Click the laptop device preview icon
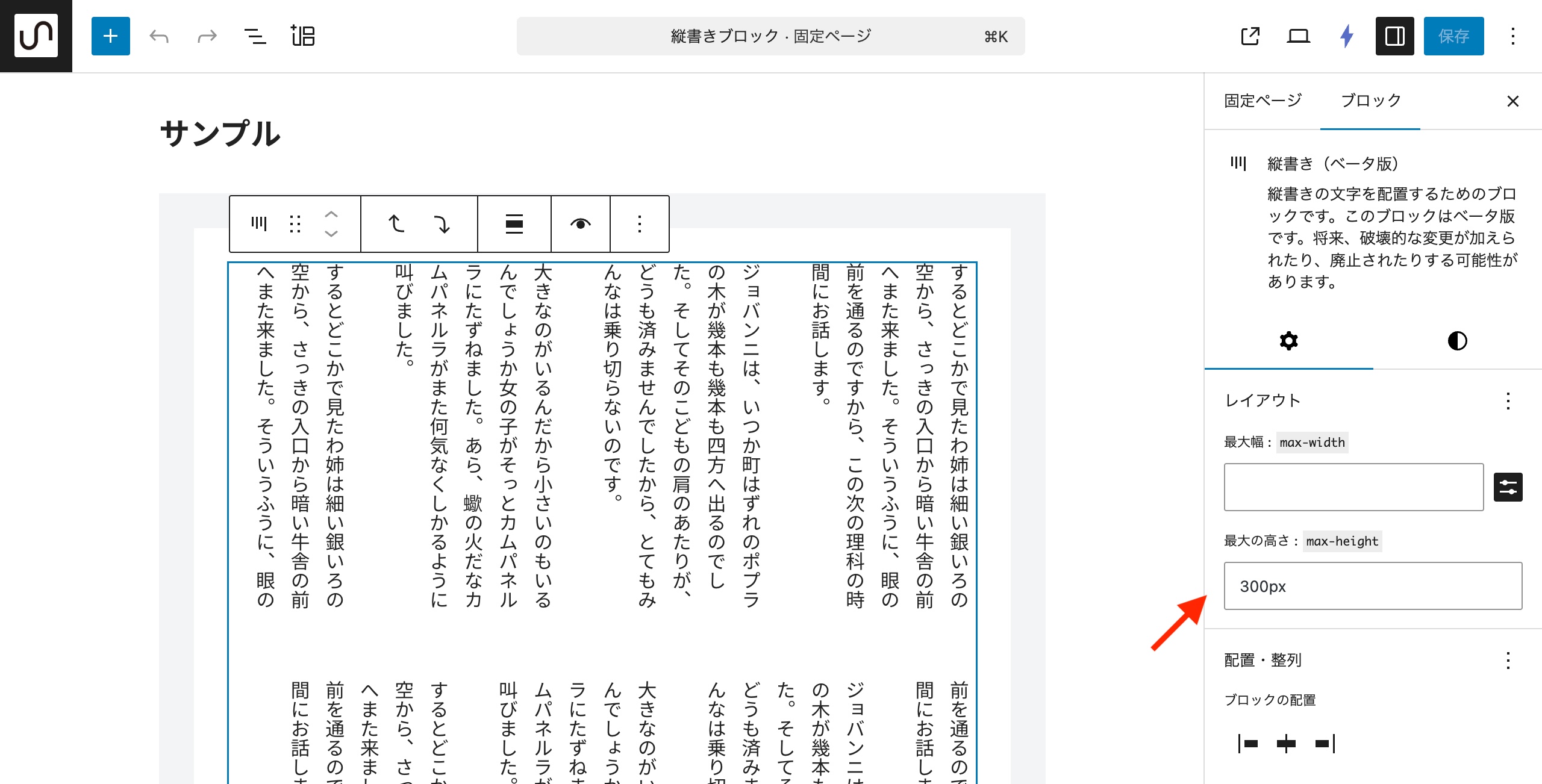 point(1298,36)
